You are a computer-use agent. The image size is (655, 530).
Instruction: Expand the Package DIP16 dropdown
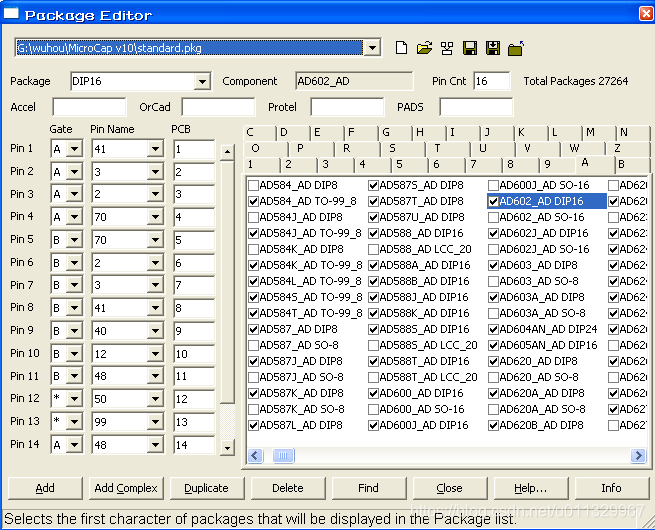tap(202, 81)
